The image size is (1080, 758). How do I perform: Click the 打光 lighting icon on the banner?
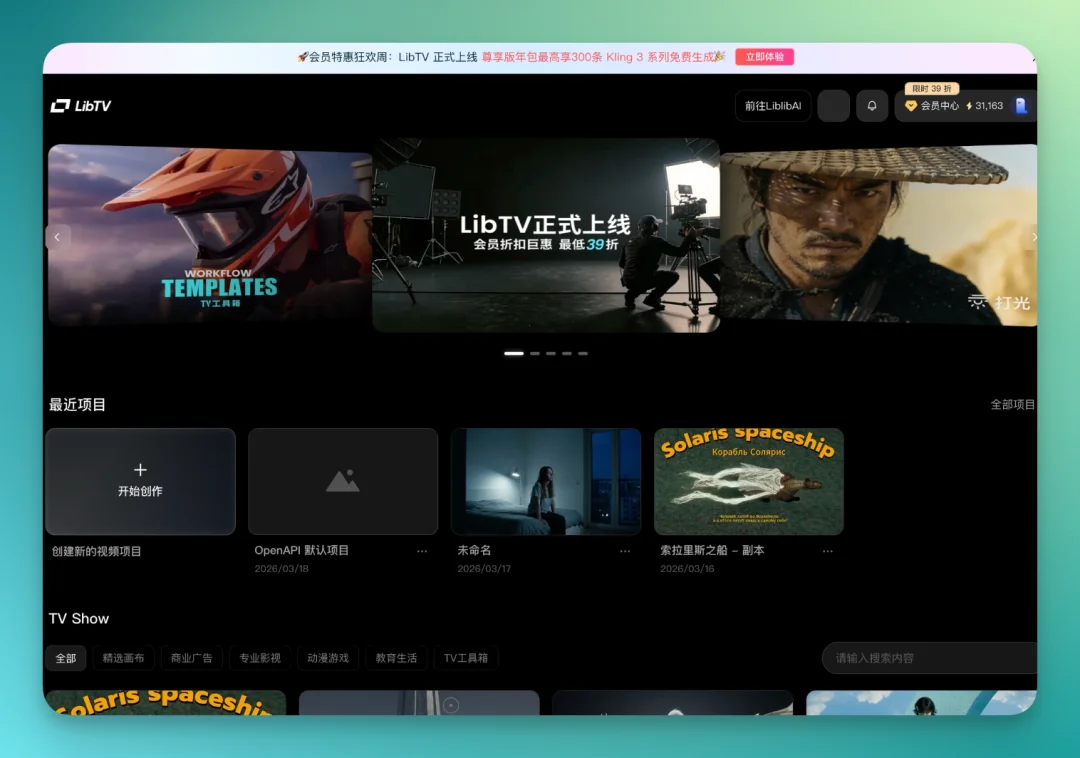coord(978,300)
